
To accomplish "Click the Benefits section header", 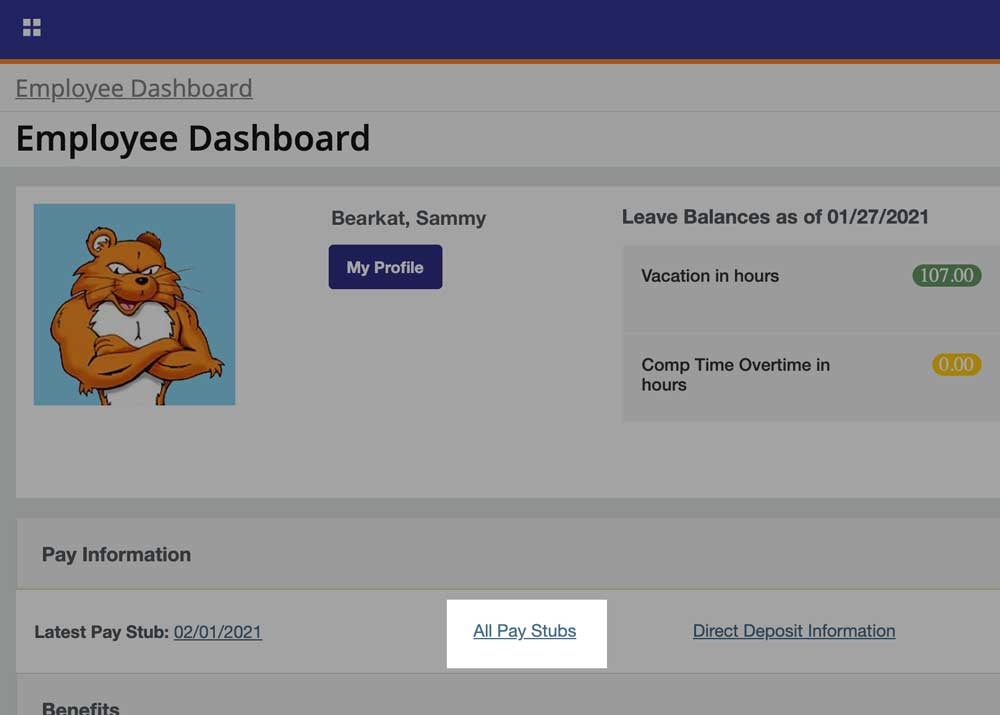I will click(80, 706).
